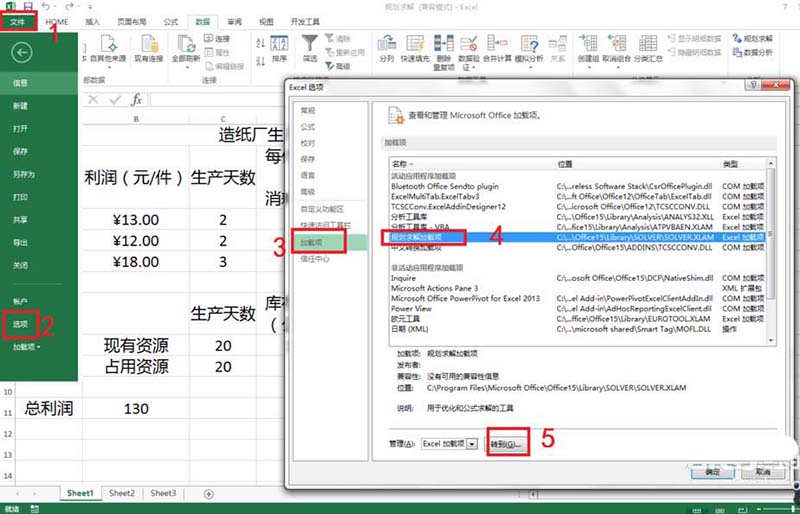This screenshot has height=514, width=800.
Task: Click the fx insert function icon
Action: (x=136, y=99)
